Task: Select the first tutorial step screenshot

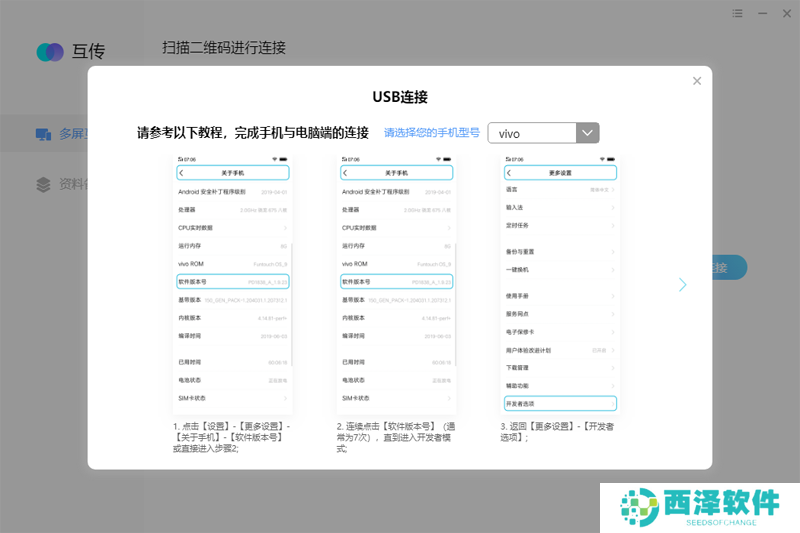Action: point(233,285)
